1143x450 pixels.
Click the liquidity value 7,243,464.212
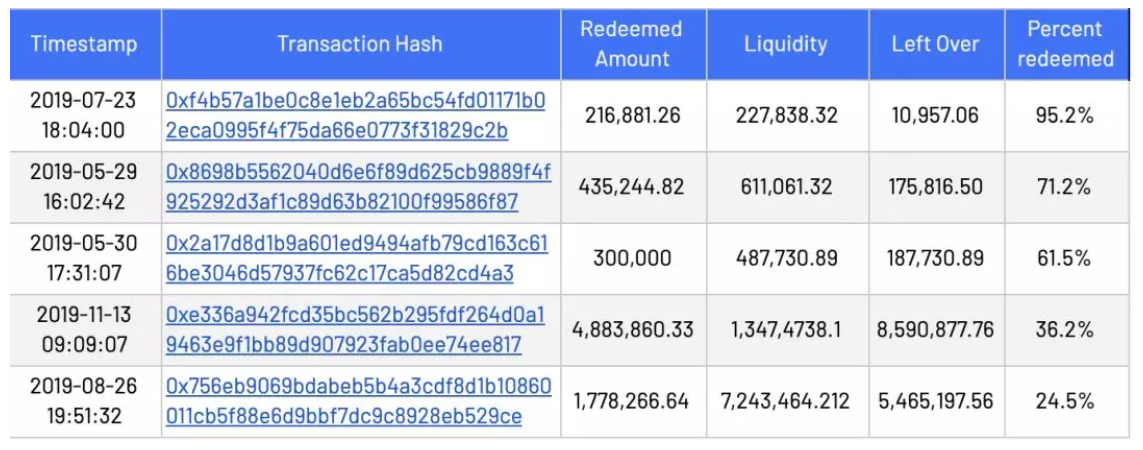pyautogui.click(x=786, y=400)
